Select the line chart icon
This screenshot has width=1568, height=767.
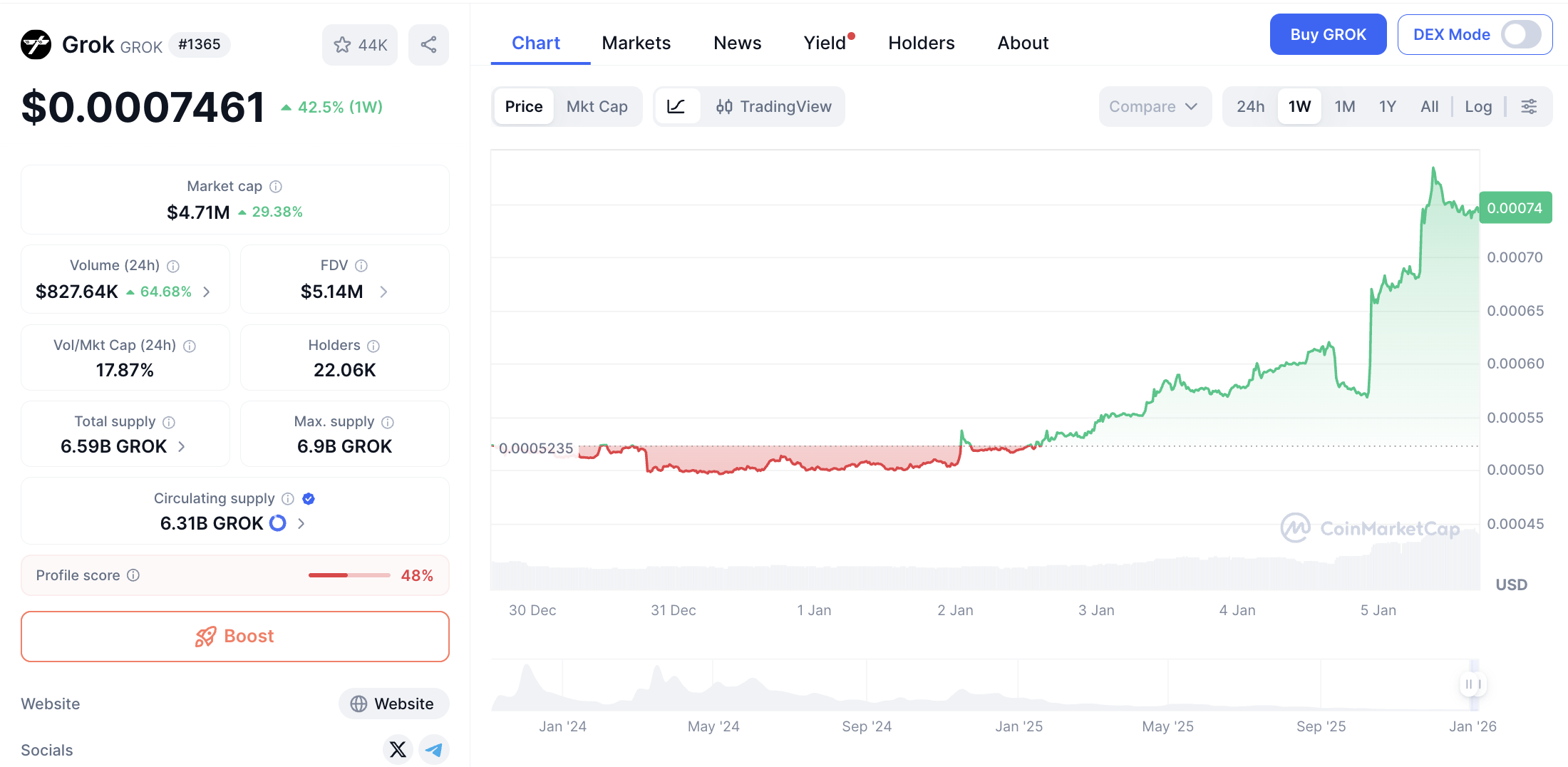[x=676, y=107]
